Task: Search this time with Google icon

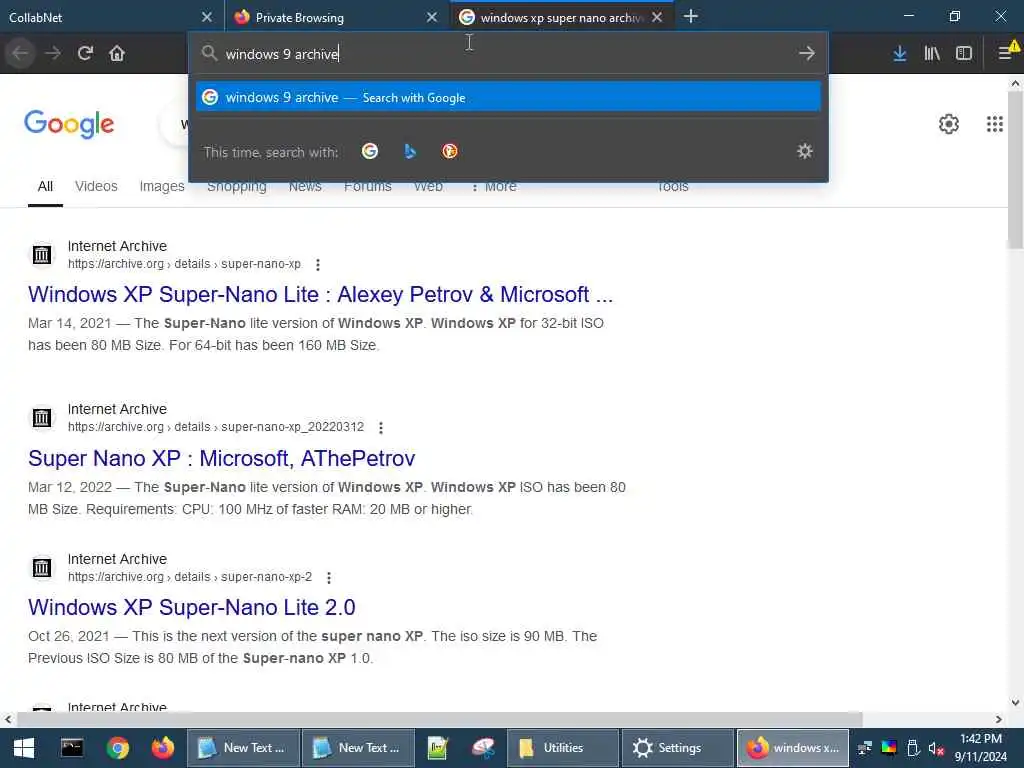Action: pos(370,152)
